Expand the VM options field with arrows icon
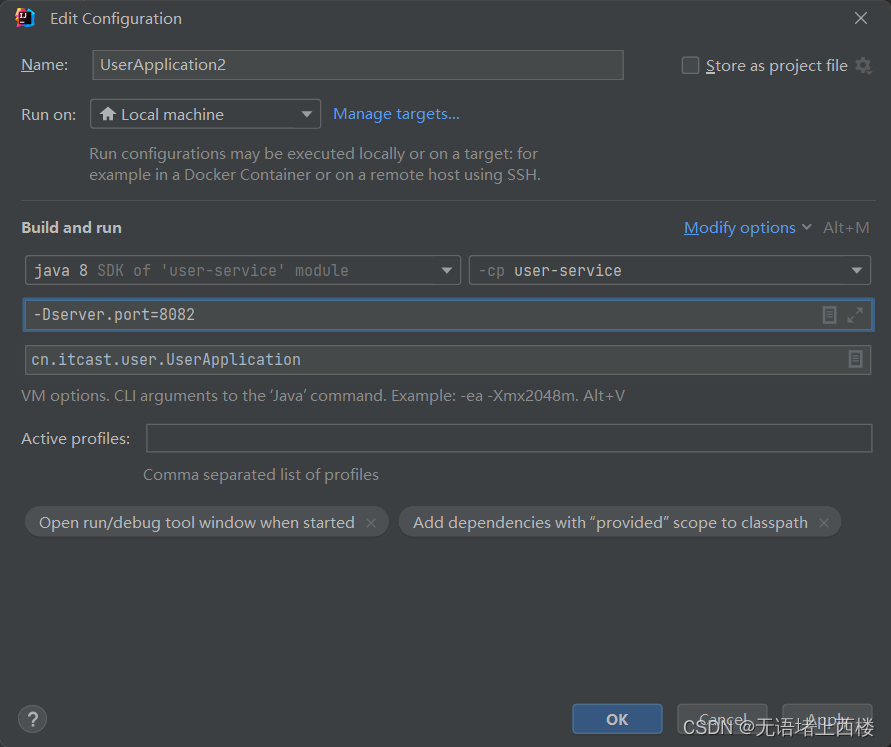This screenshot has width=891, height=747. tap(855, 315)
